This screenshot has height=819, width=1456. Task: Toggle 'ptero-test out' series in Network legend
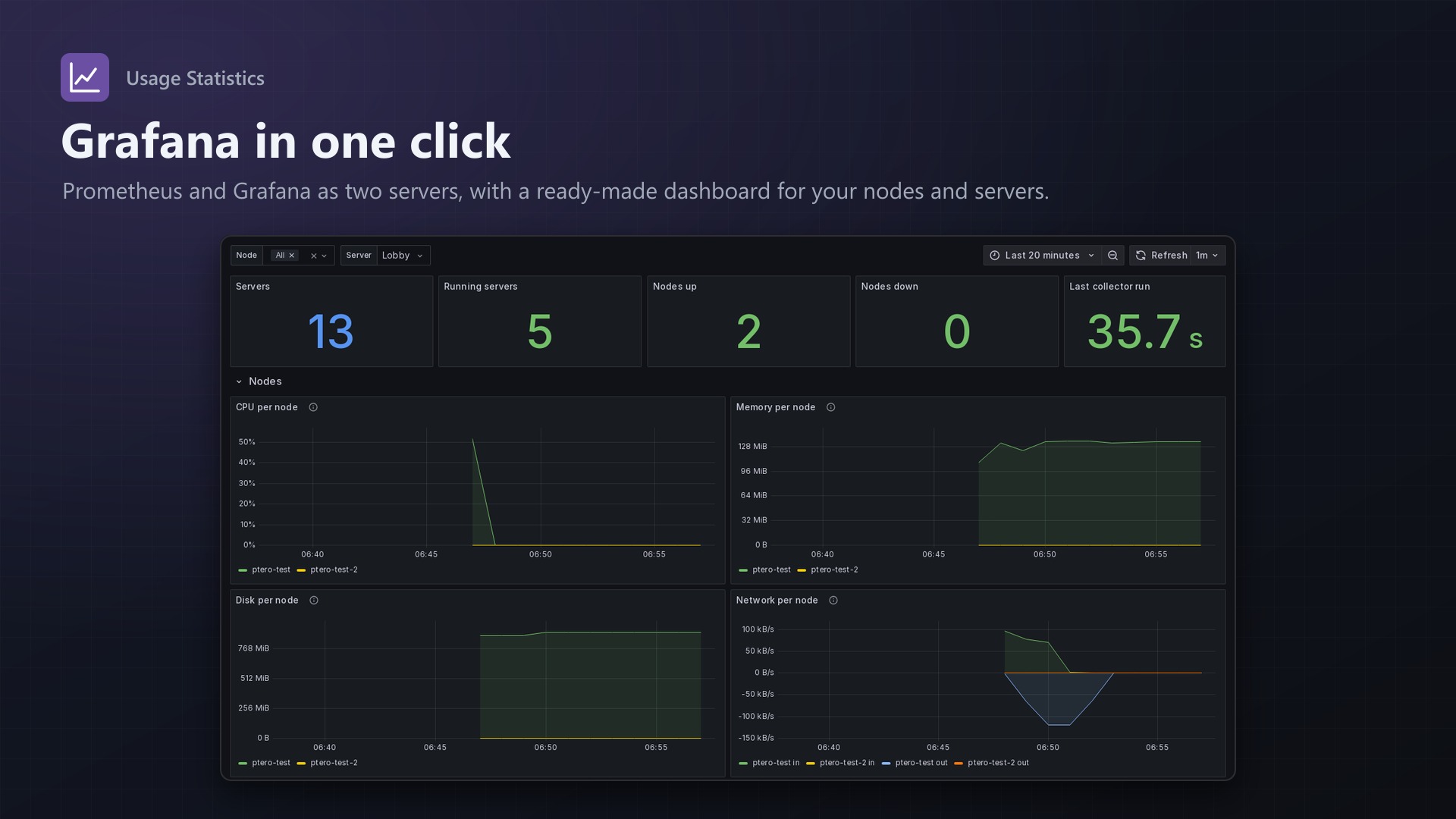pos(921,763)
